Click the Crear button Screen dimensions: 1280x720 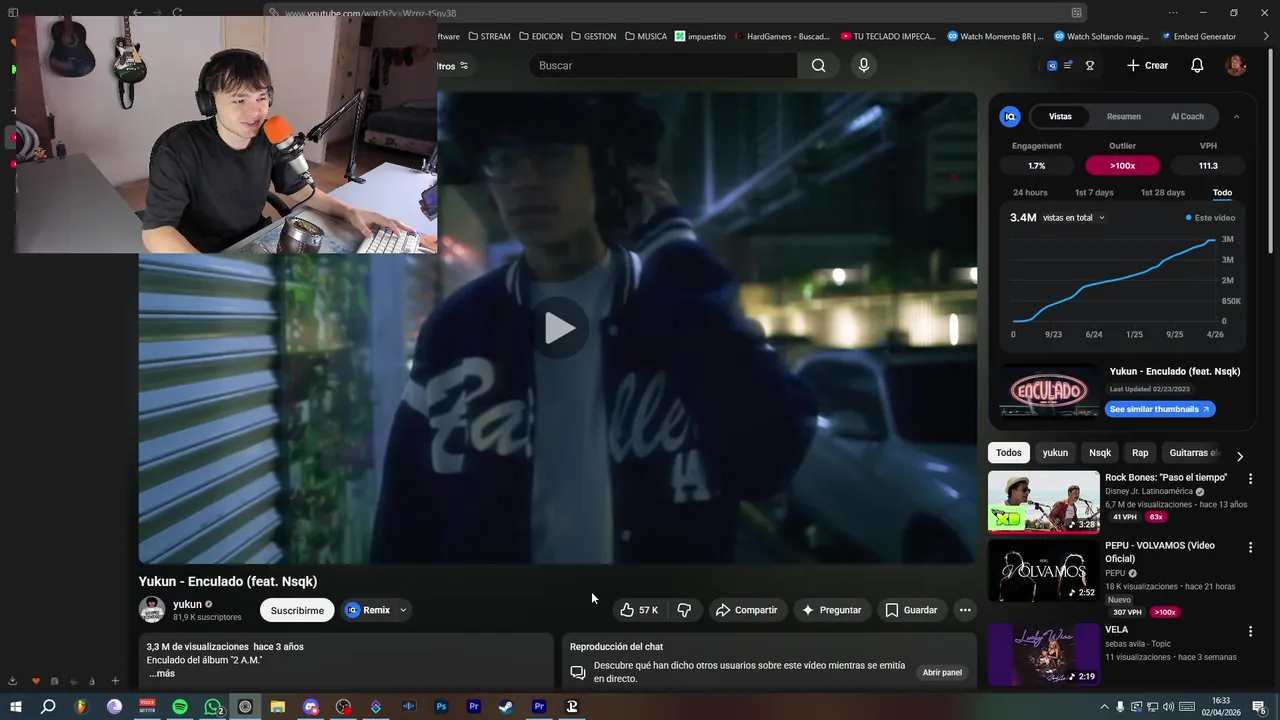tap(1147, 66)
